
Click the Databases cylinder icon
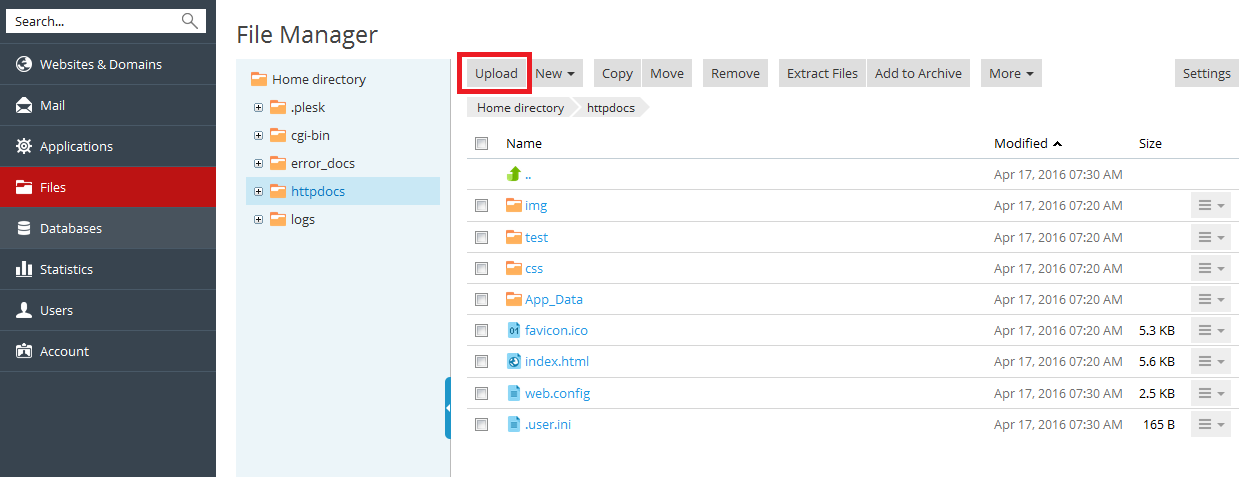[24, 228]
